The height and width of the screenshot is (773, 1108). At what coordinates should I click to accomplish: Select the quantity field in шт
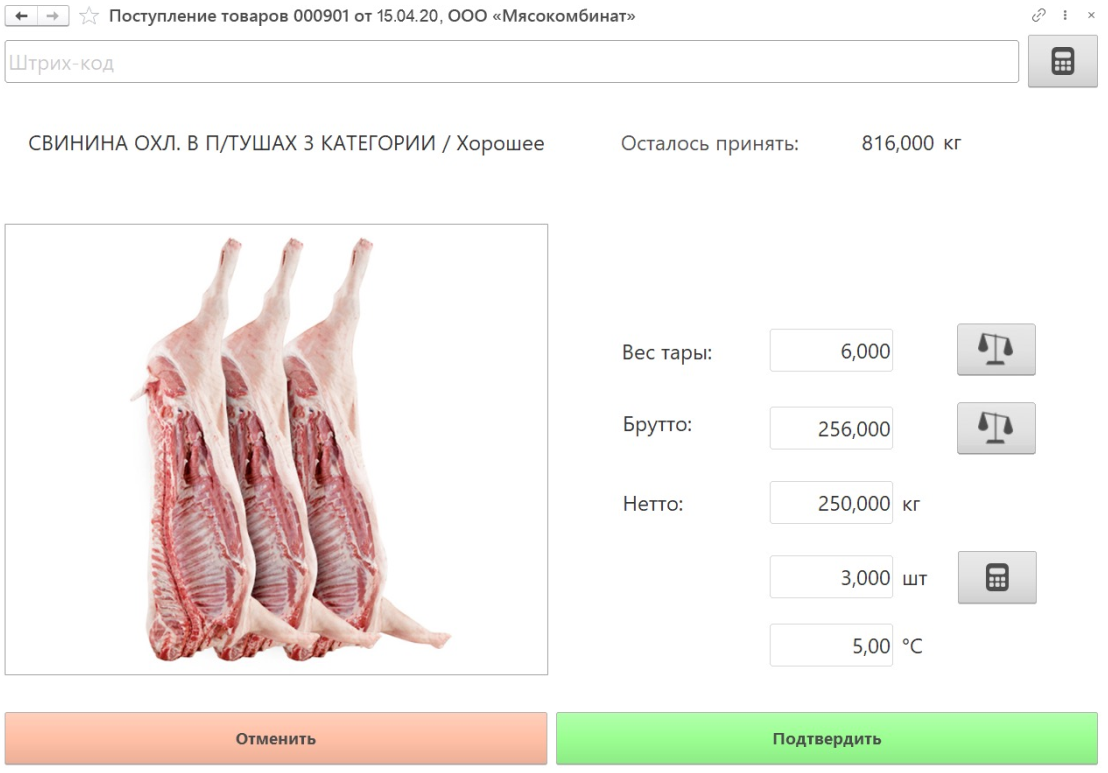point(831,577)
